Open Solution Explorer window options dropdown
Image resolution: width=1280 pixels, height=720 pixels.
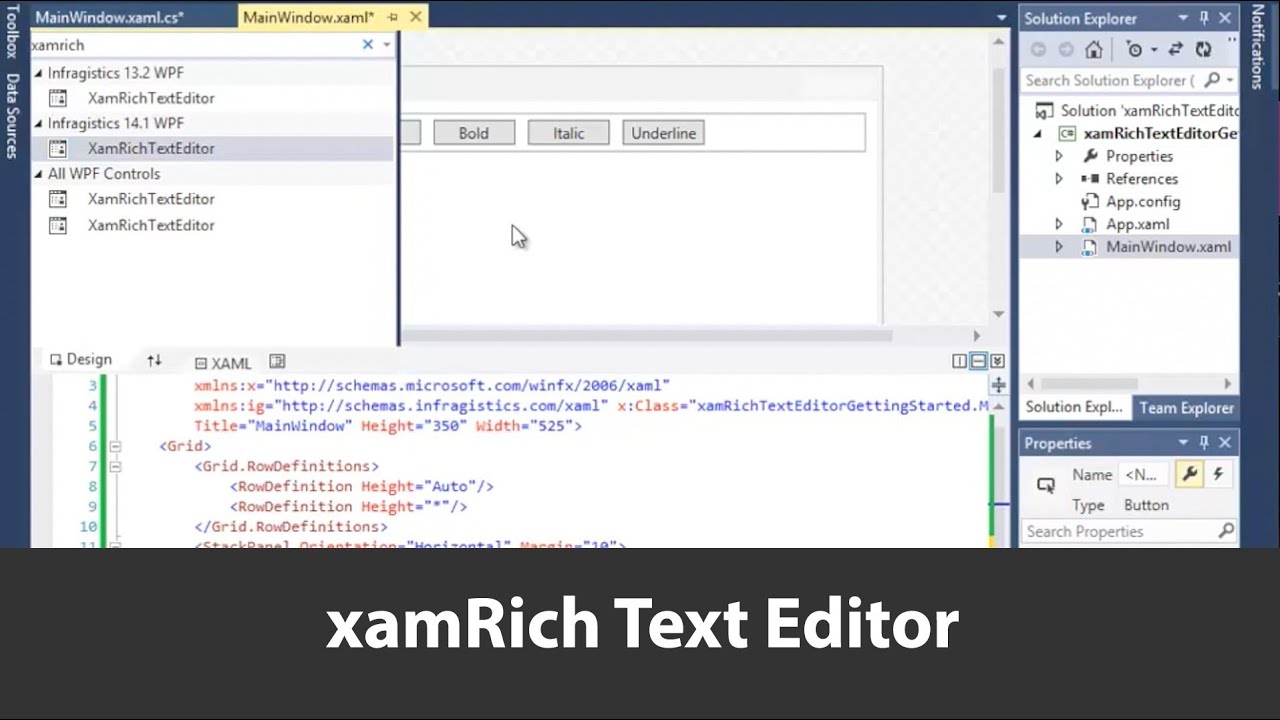point(1183,18)
